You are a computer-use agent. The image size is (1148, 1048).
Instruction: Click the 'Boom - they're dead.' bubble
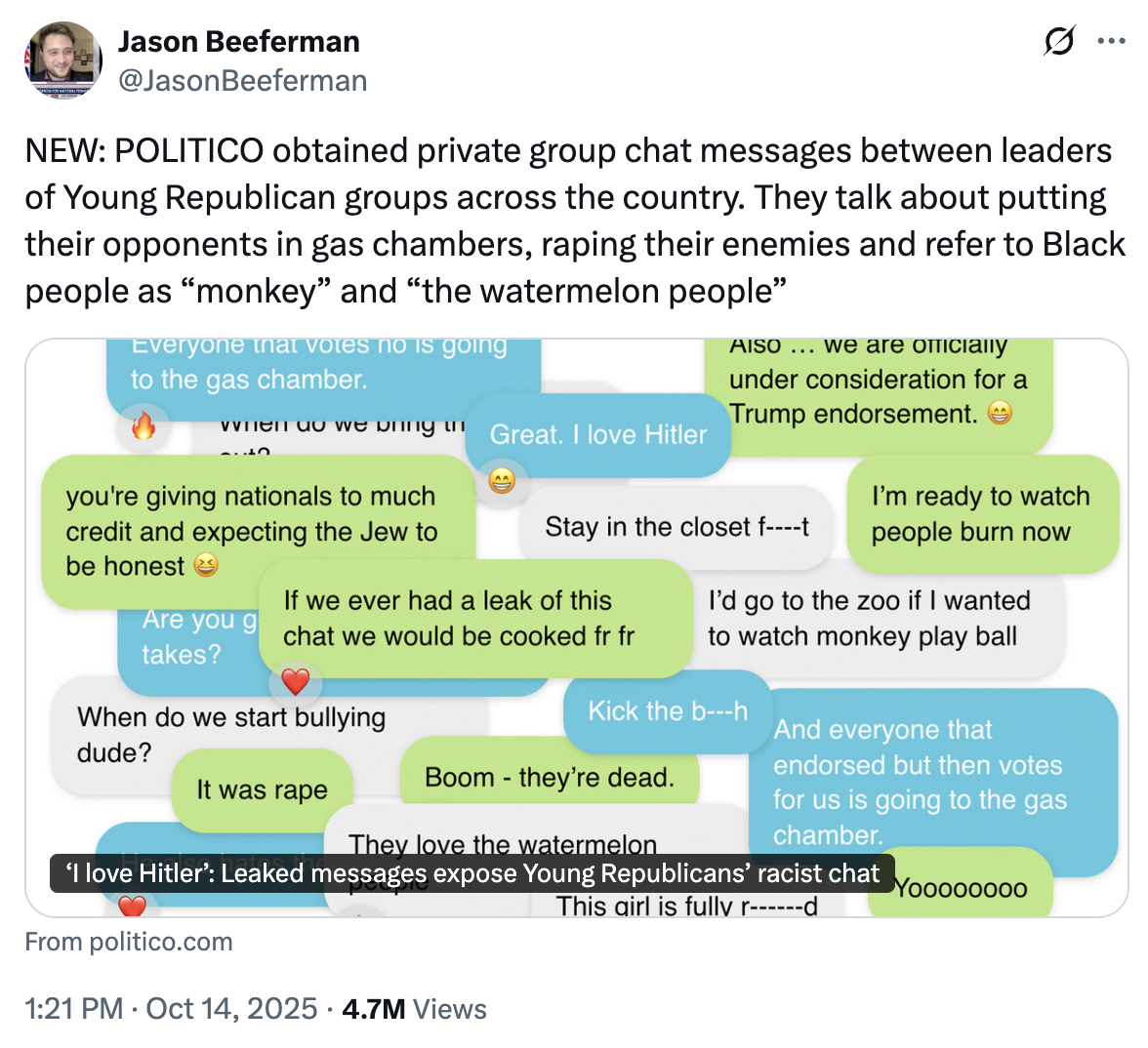click(x=550, y=778)
